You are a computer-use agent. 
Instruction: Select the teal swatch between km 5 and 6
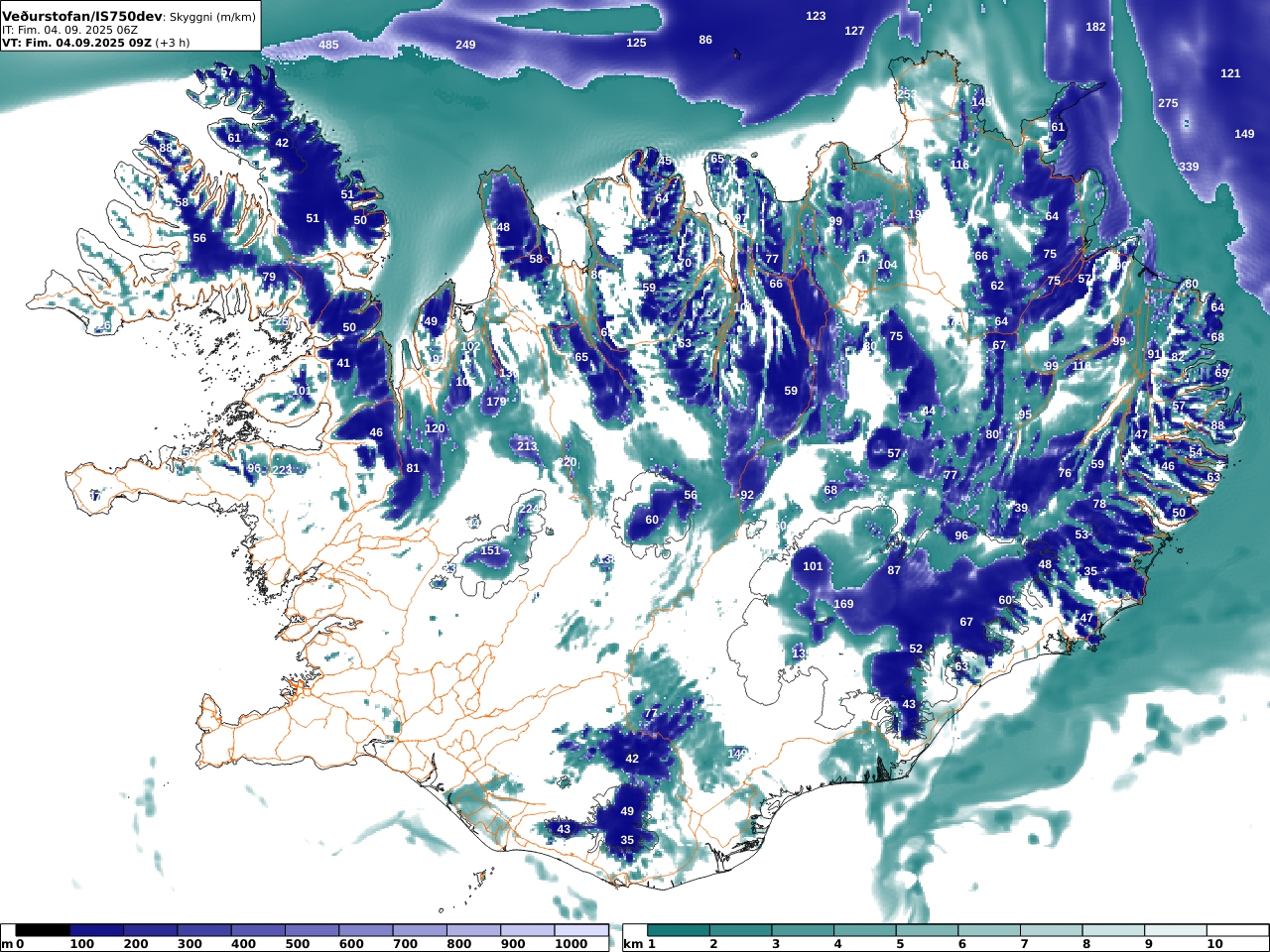[x=927, y=930]
